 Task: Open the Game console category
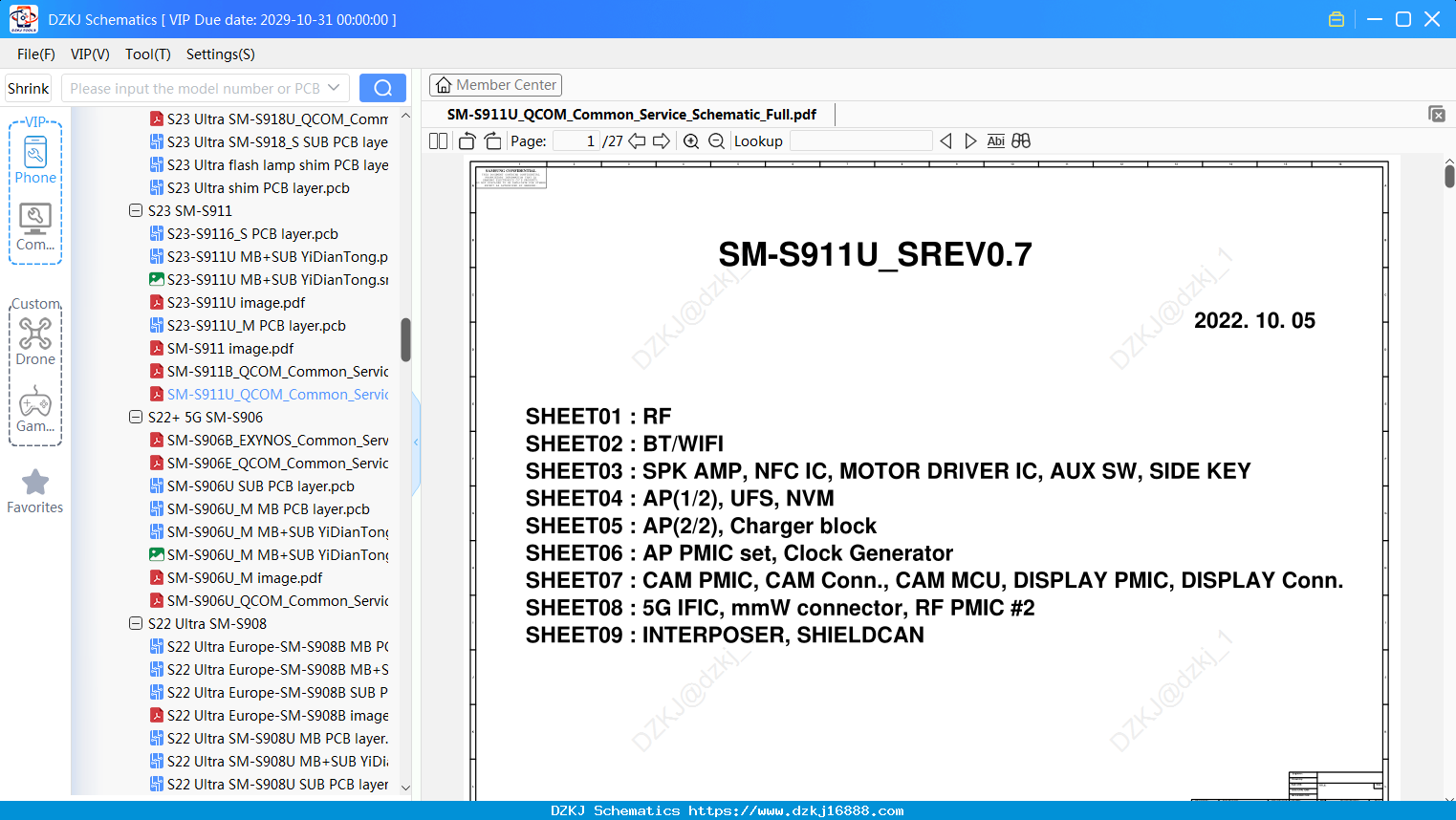pyautogui.click(x=35, y=408)
